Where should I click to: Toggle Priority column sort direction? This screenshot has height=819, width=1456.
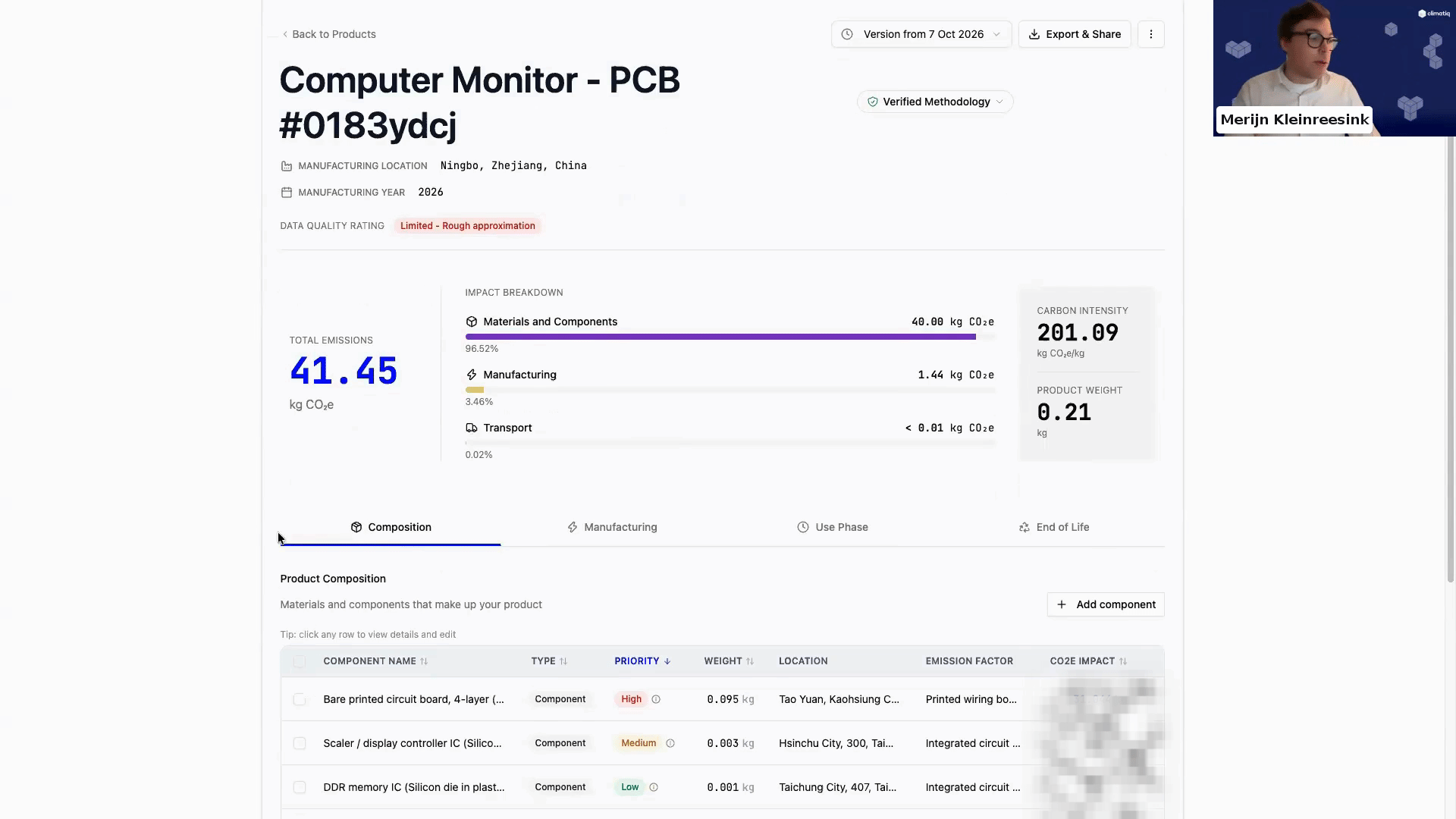click(x=642, y=661)
